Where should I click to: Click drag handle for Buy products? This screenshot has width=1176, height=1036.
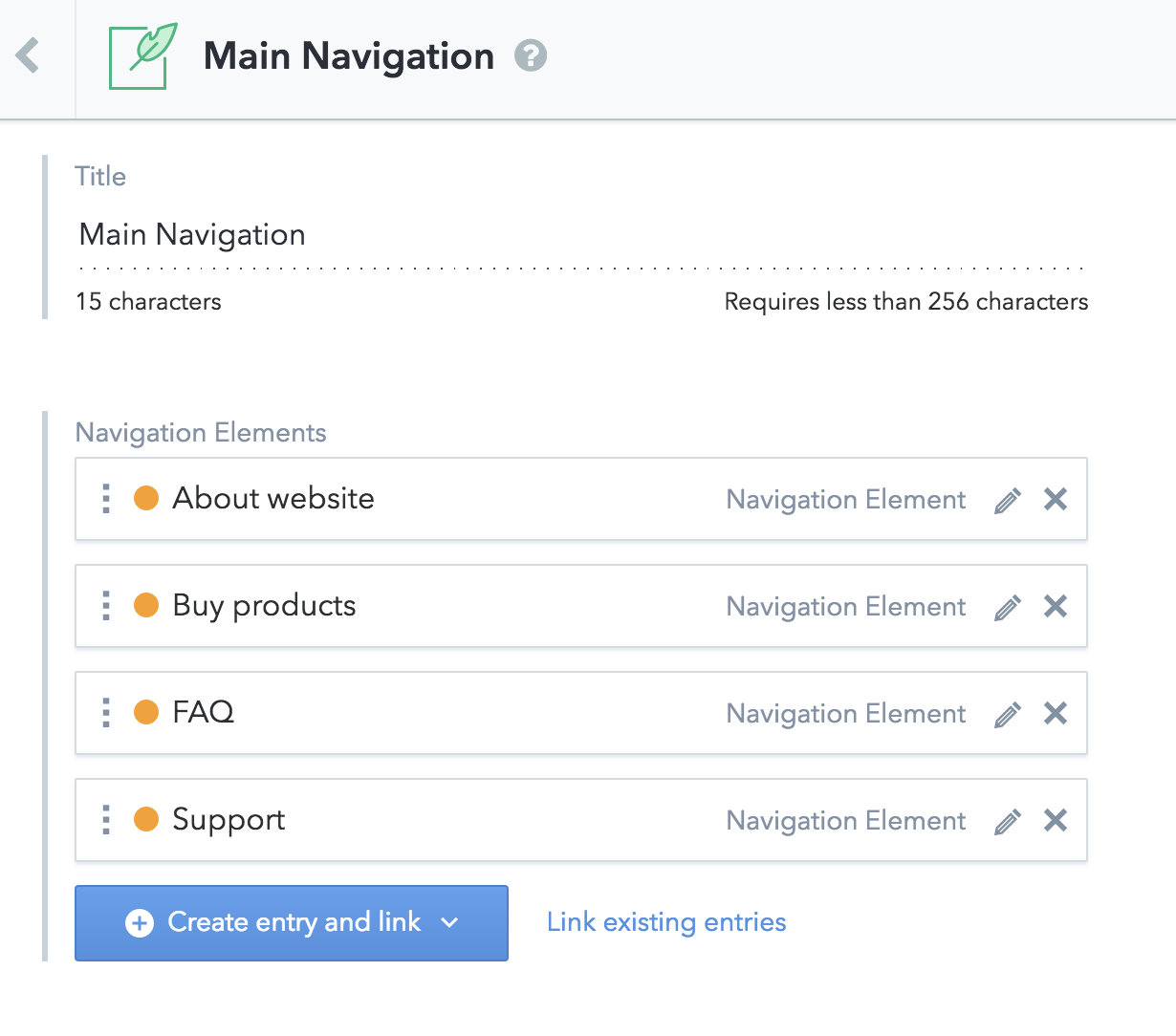click(106, 605)
